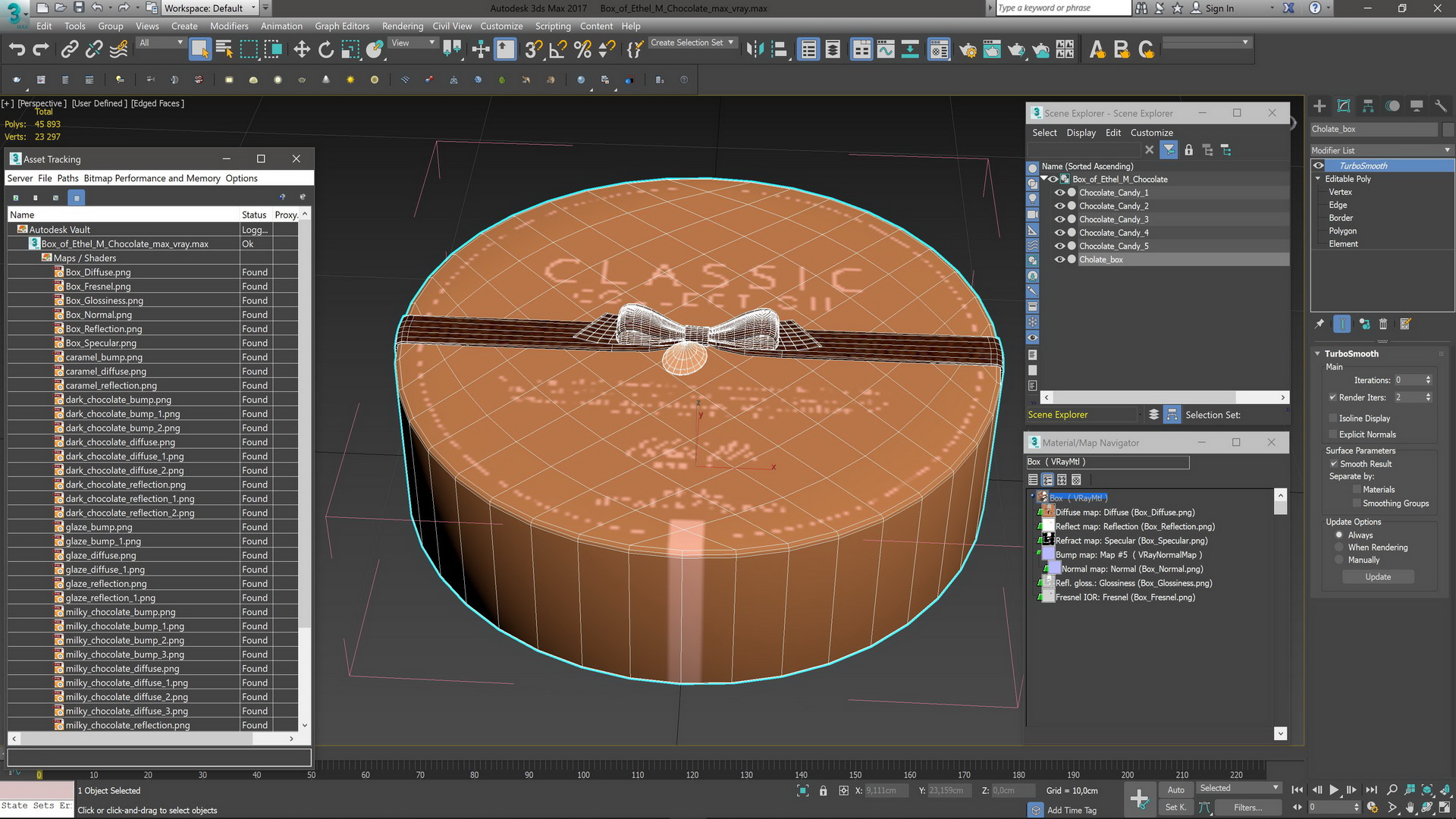The image size is (1456, 819).
Task: Select the When Rendering radio button
Action: pos(1339,548)
